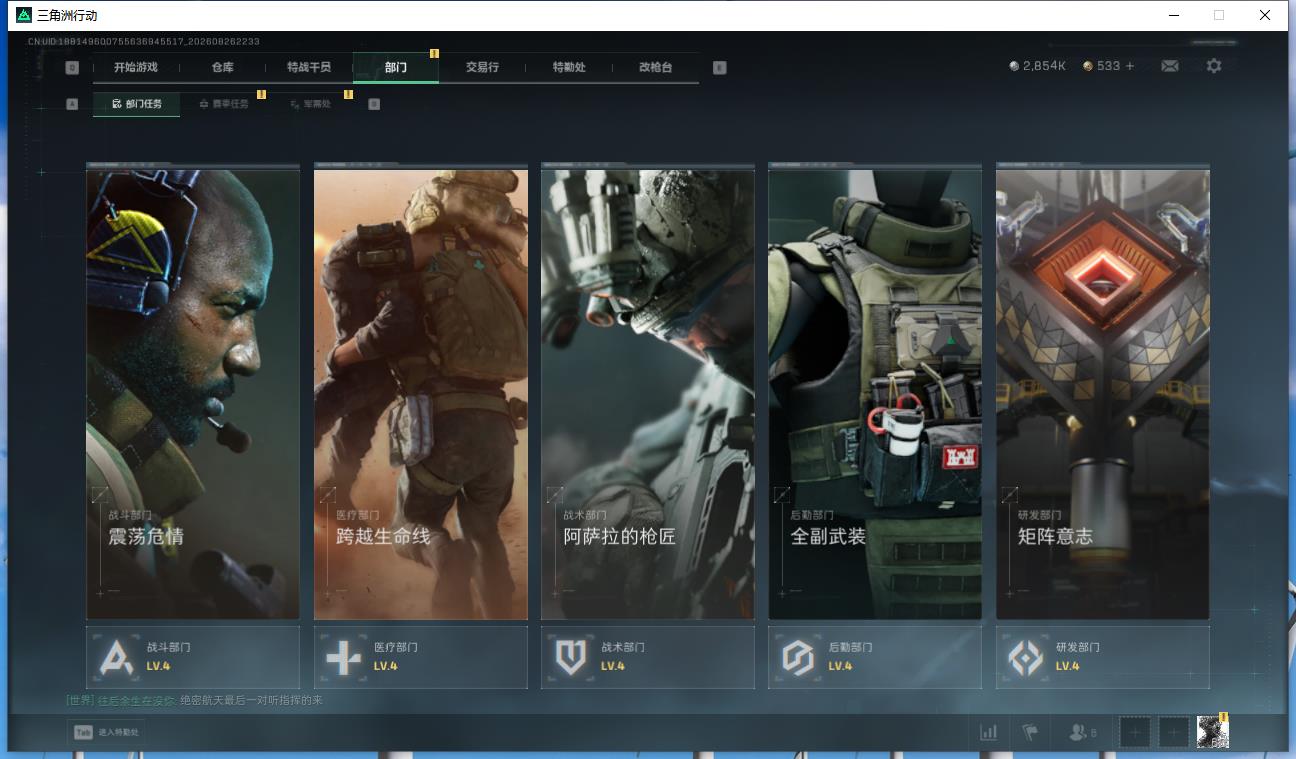Click the expand icon on 阿萨拉的枪匠 card

point(555,495)
